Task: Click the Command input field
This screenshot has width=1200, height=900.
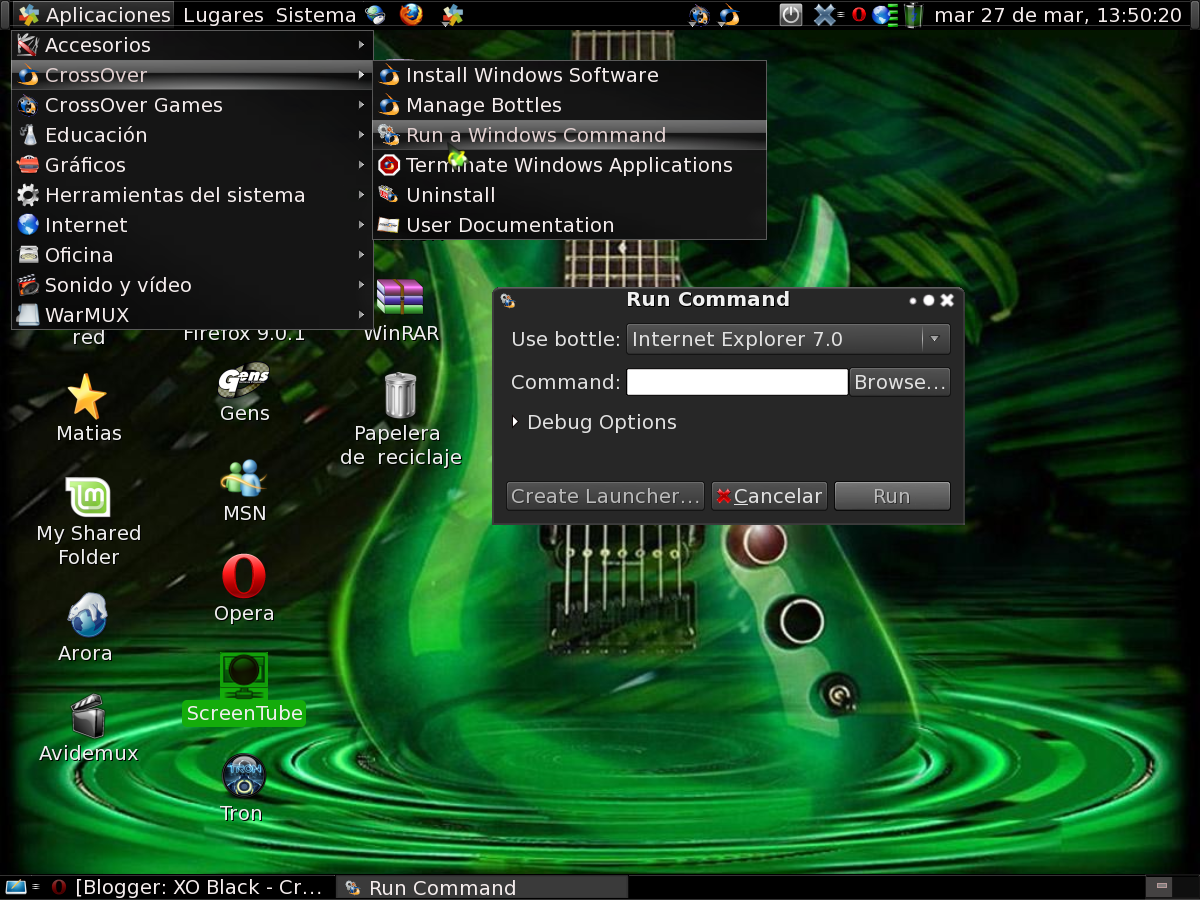Action: tap(737, 382)
